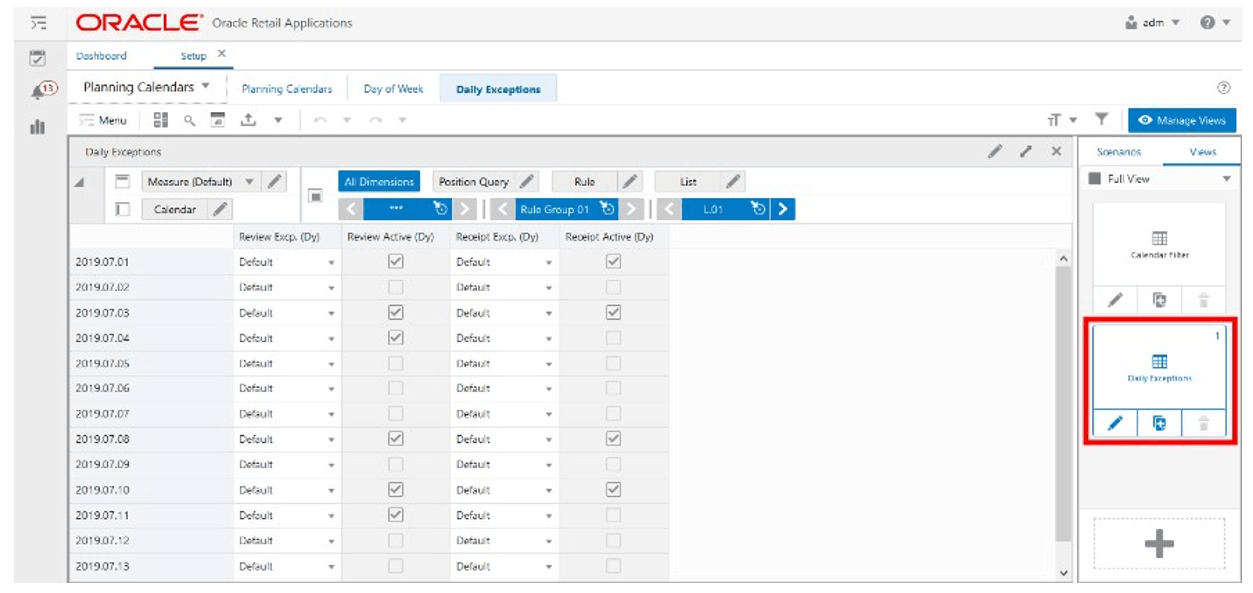Click the format window icon in toolbar

(x=217, y=120)
